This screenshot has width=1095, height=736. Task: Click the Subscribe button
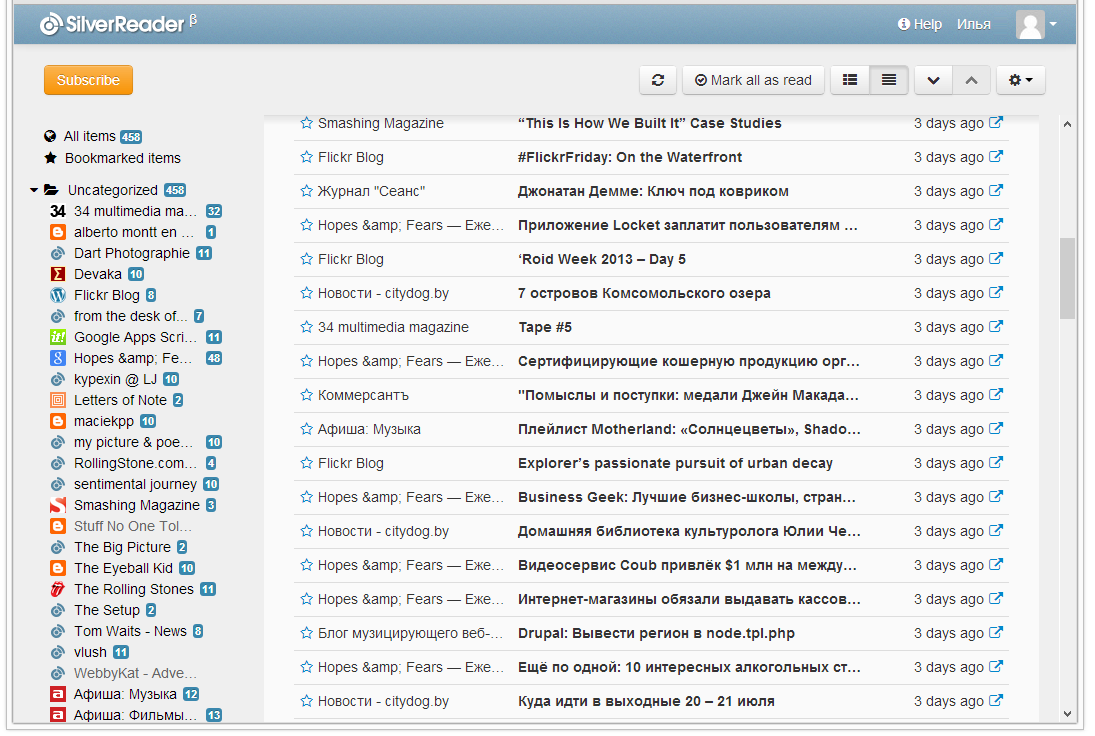pos(88,80)
